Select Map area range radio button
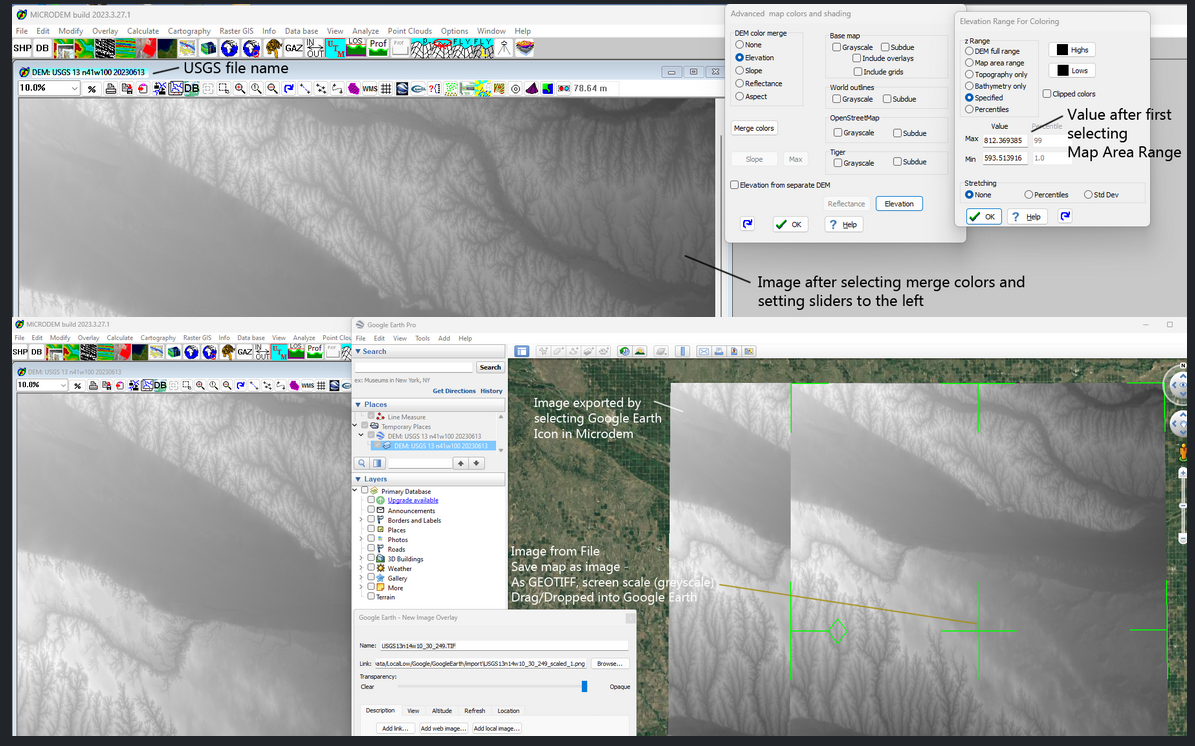Image resolution: width=1195 pixels, height=746 pixels. [969, 63]
